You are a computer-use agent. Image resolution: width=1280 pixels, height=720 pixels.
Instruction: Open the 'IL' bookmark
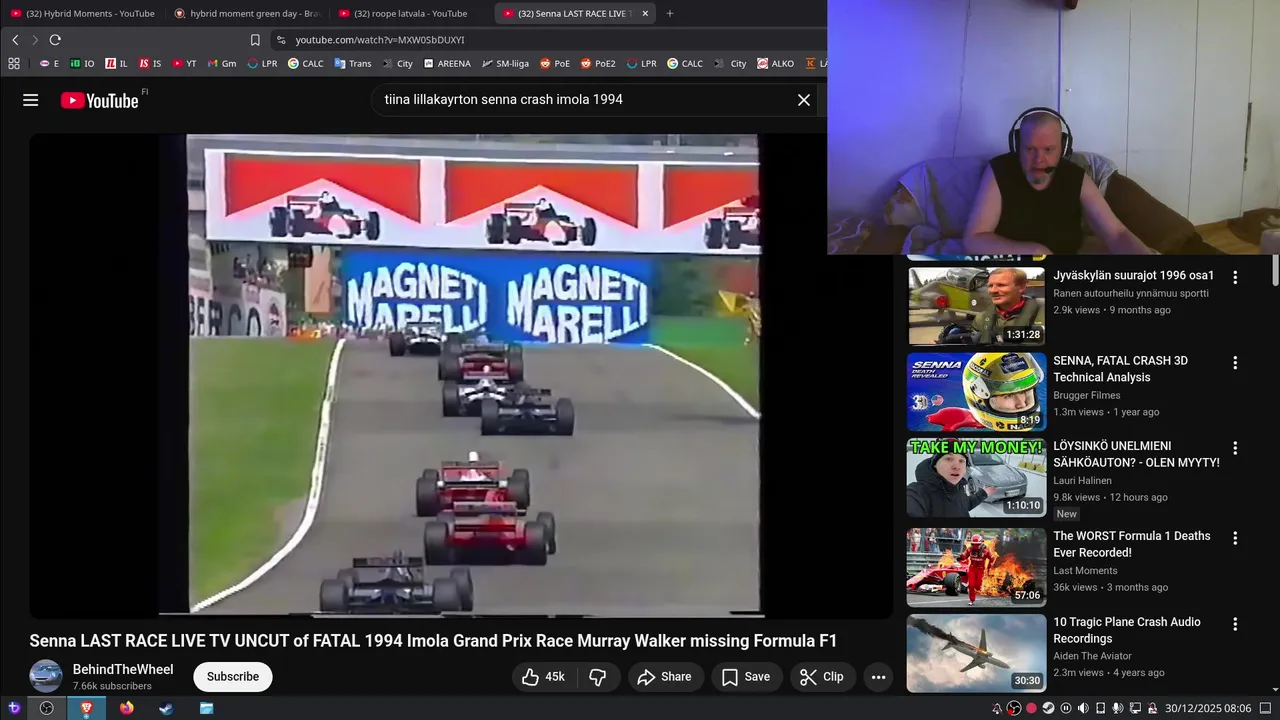pos(117,63)
